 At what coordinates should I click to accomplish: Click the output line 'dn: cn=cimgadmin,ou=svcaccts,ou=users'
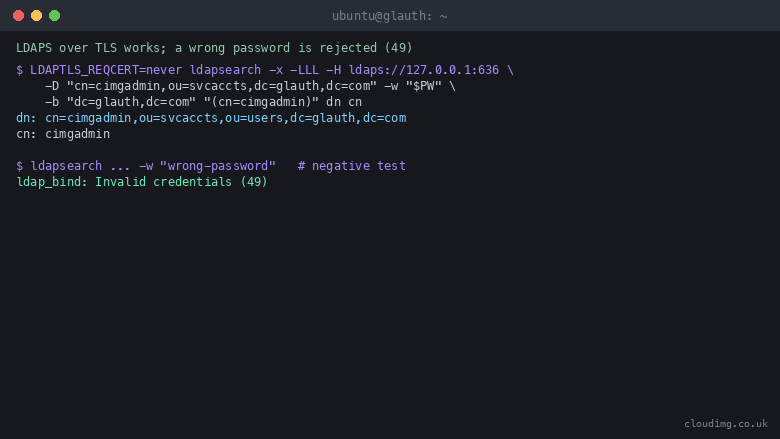[x=211, y=118]
